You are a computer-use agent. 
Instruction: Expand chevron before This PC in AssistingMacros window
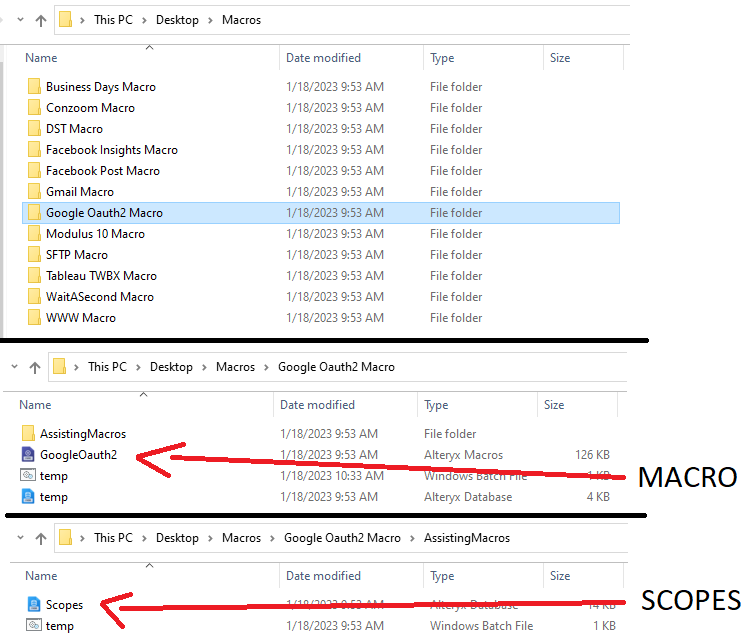point(82,538)
